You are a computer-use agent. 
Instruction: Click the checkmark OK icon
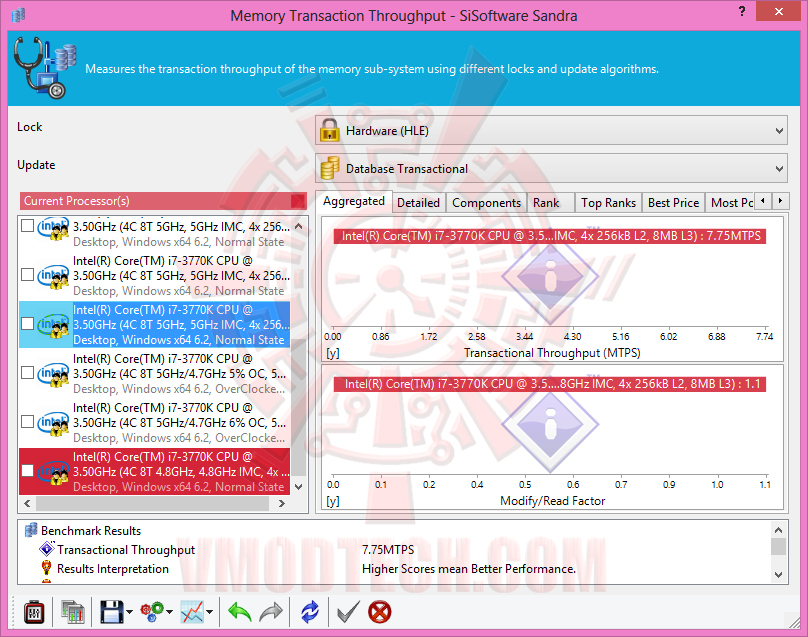[348, 612]
